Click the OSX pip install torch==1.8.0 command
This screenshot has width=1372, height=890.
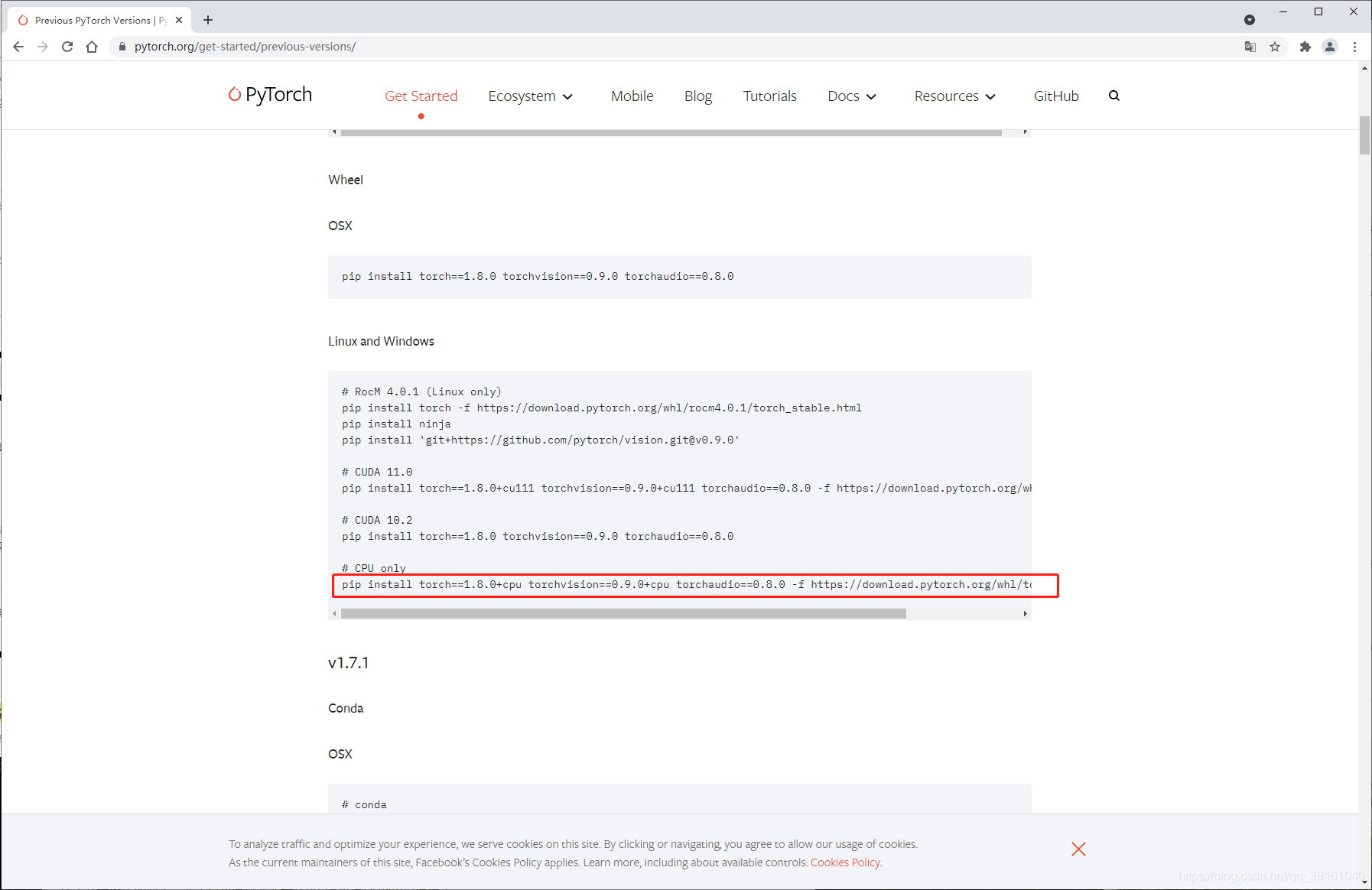538,276
